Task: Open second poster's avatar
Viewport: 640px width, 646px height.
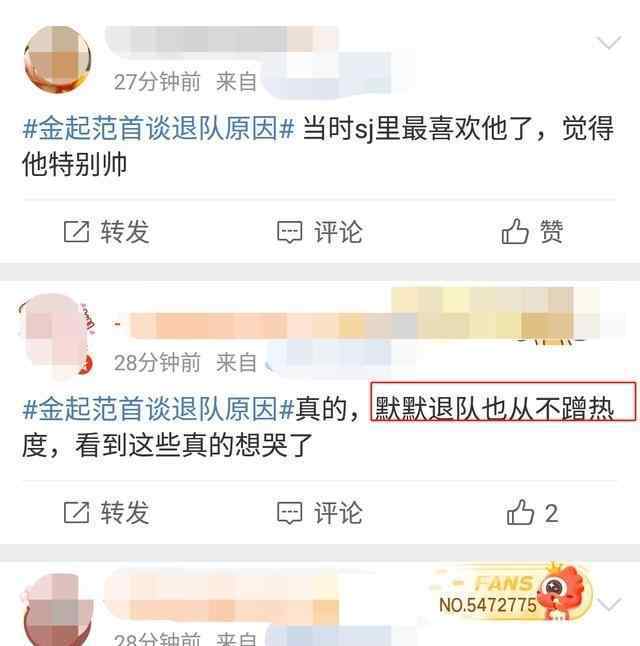Action: (56, 335)
